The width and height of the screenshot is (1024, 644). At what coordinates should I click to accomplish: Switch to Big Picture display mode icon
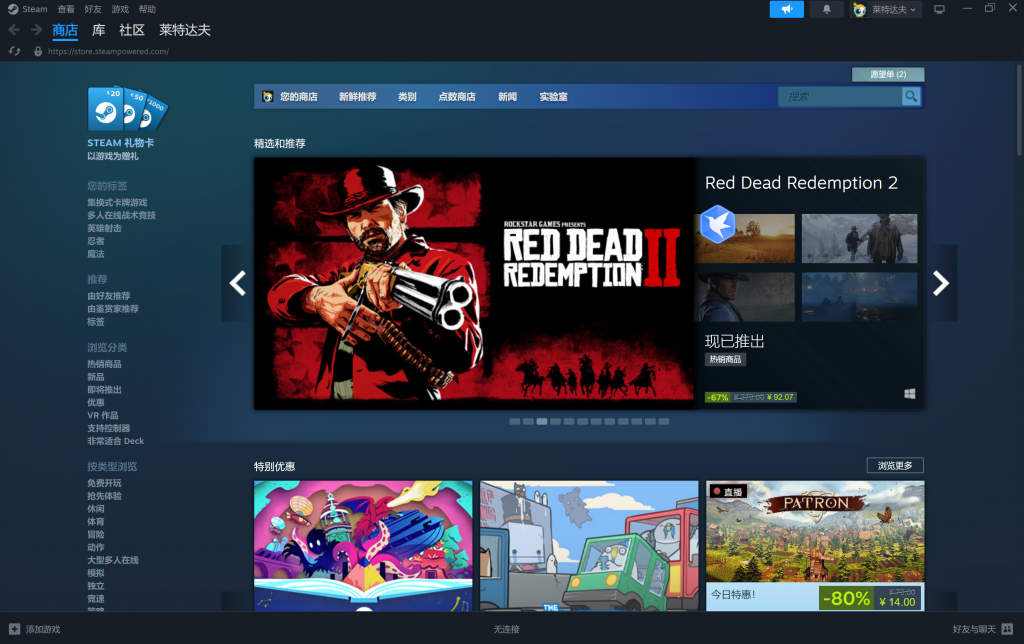(x=939, y=9)
